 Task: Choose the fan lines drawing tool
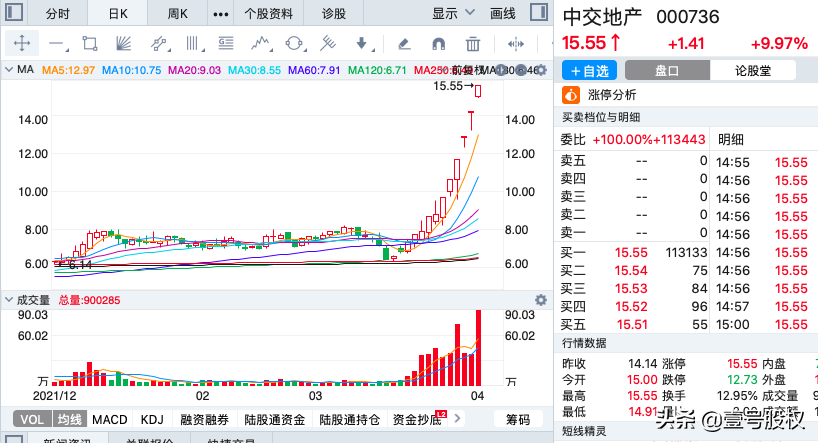point(124,44)
